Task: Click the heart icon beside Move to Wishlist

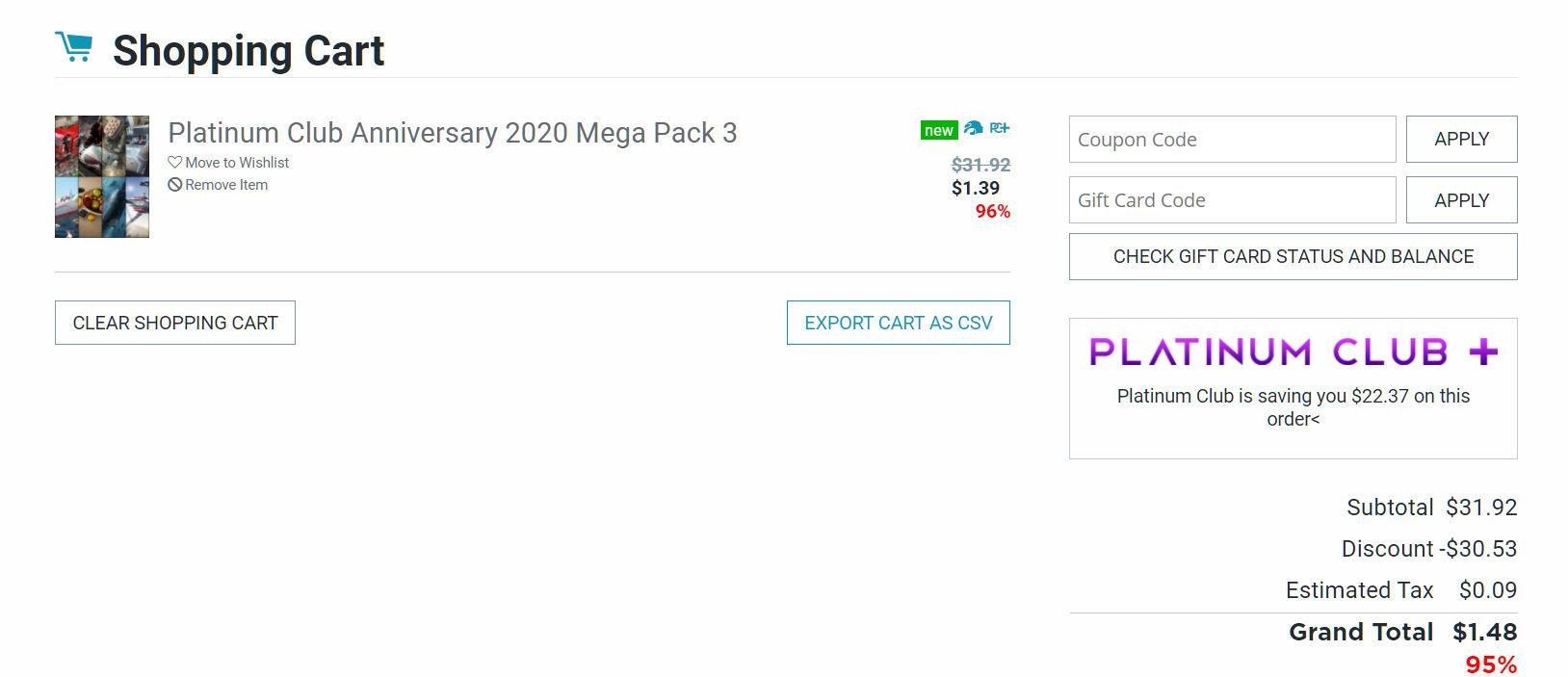Action: (x=175, y=163)
